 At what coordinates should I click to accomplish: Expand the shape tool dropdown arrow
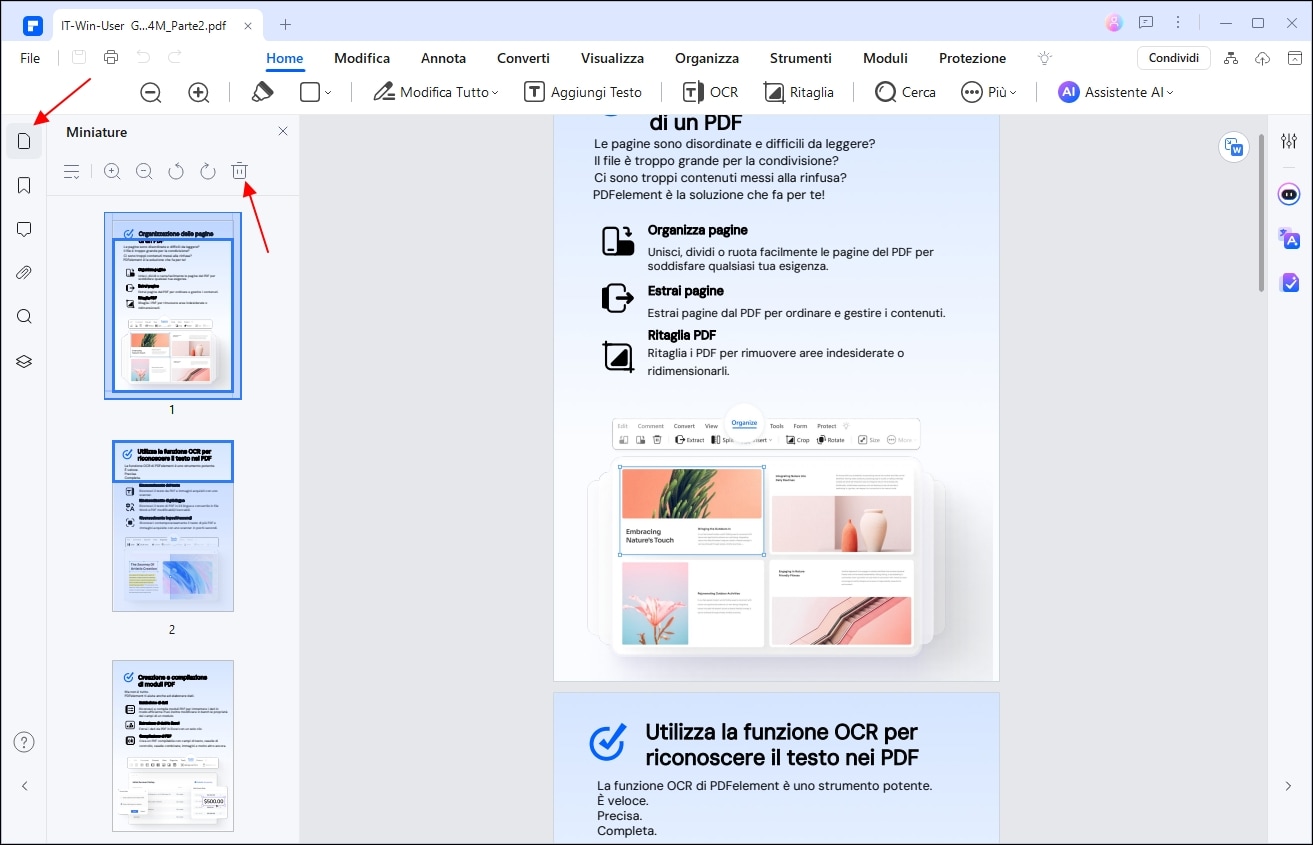tap(328, 93)
